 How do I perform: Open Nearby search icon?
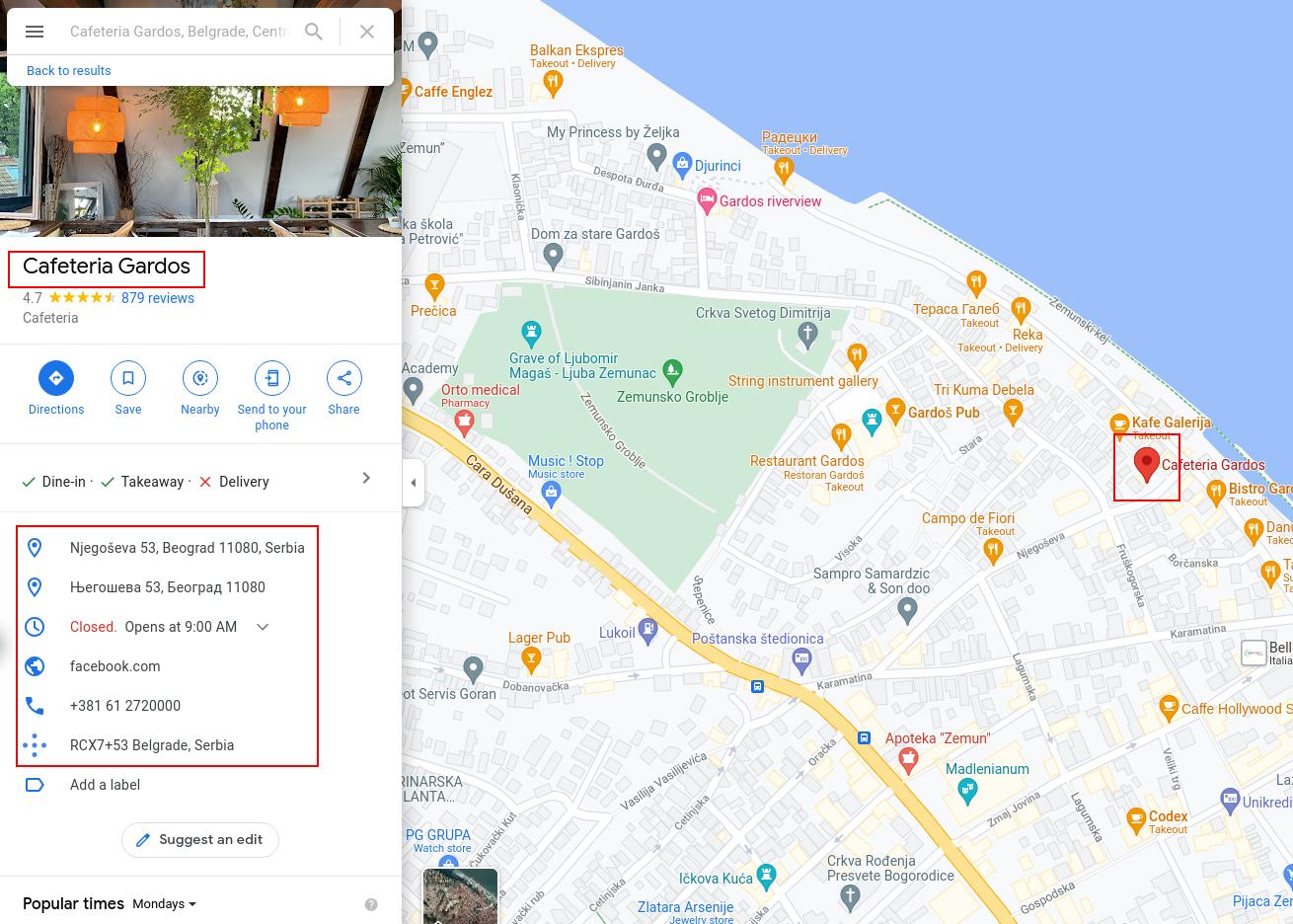(x=200, y=378)
